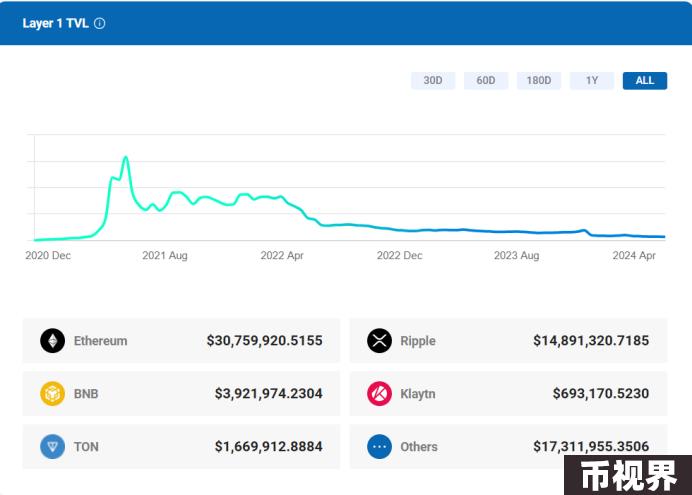Click Ethereum value $30,759,920.5155
The image size is (692, 495).
click(265, 341)
